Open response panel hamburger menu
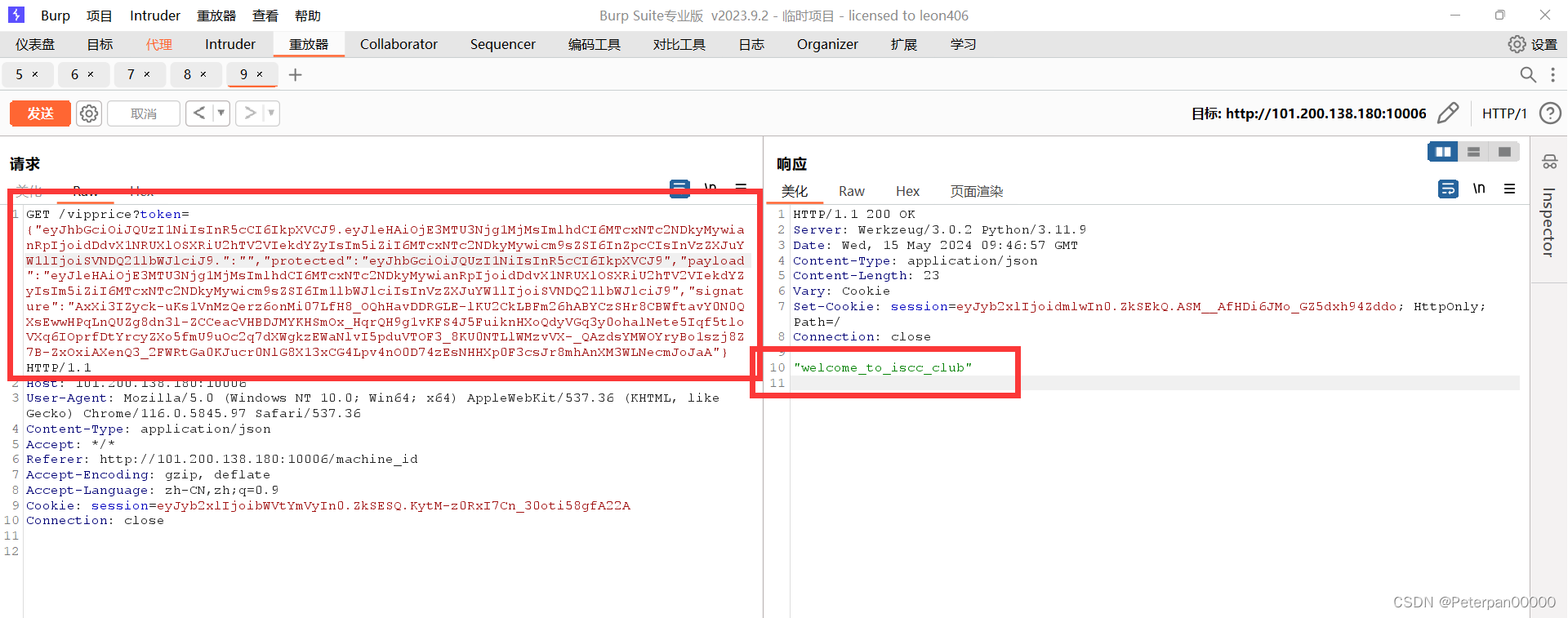This screenshot has height=618, width=1568. [x=1509, y=189]
